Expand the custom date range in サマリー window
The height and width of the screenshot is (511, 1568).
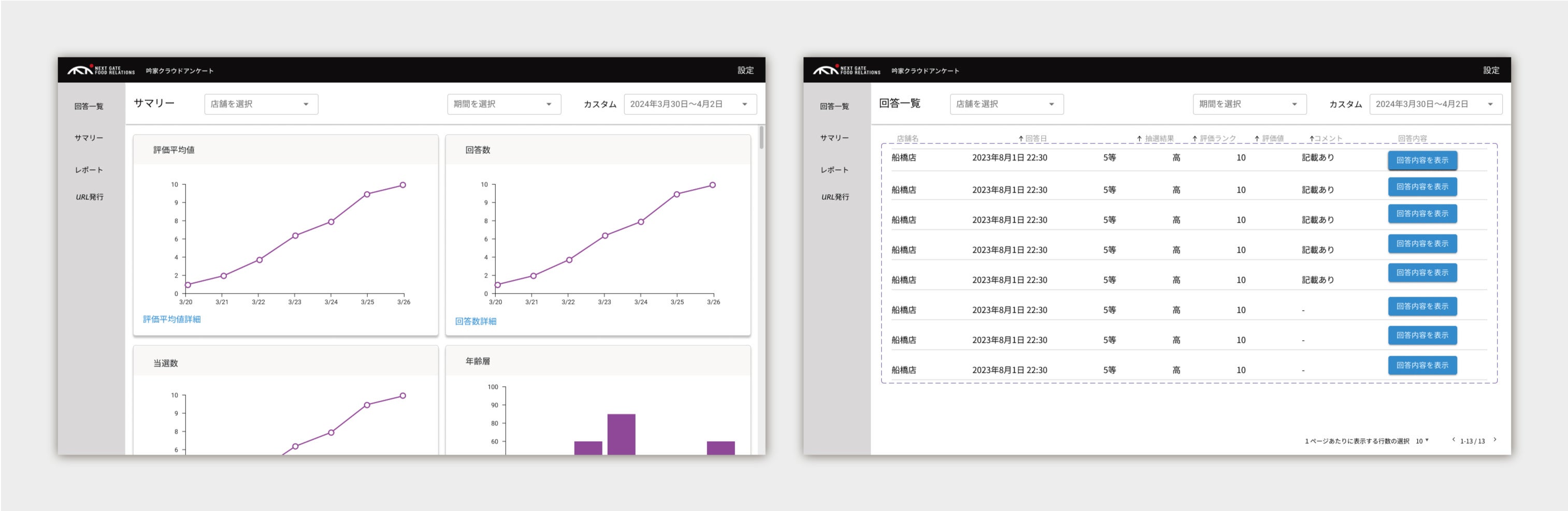(691, 104)
